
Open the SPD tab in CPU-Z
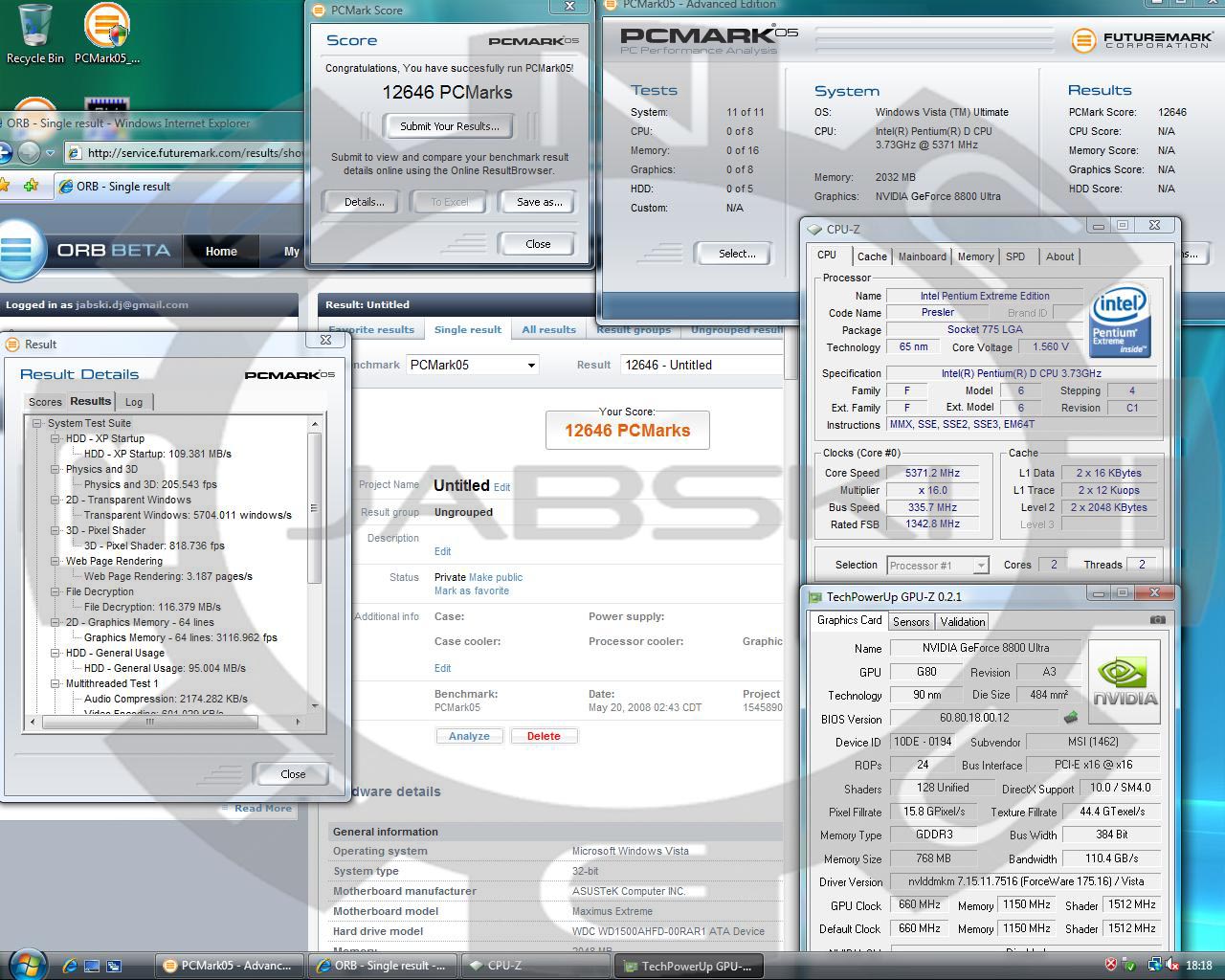pos(1015,256)
